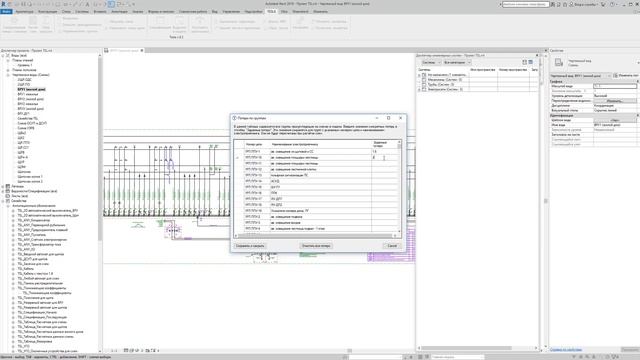640x360 pixels.
Task: Close the System Browser panel
Action: pos(537,55)
